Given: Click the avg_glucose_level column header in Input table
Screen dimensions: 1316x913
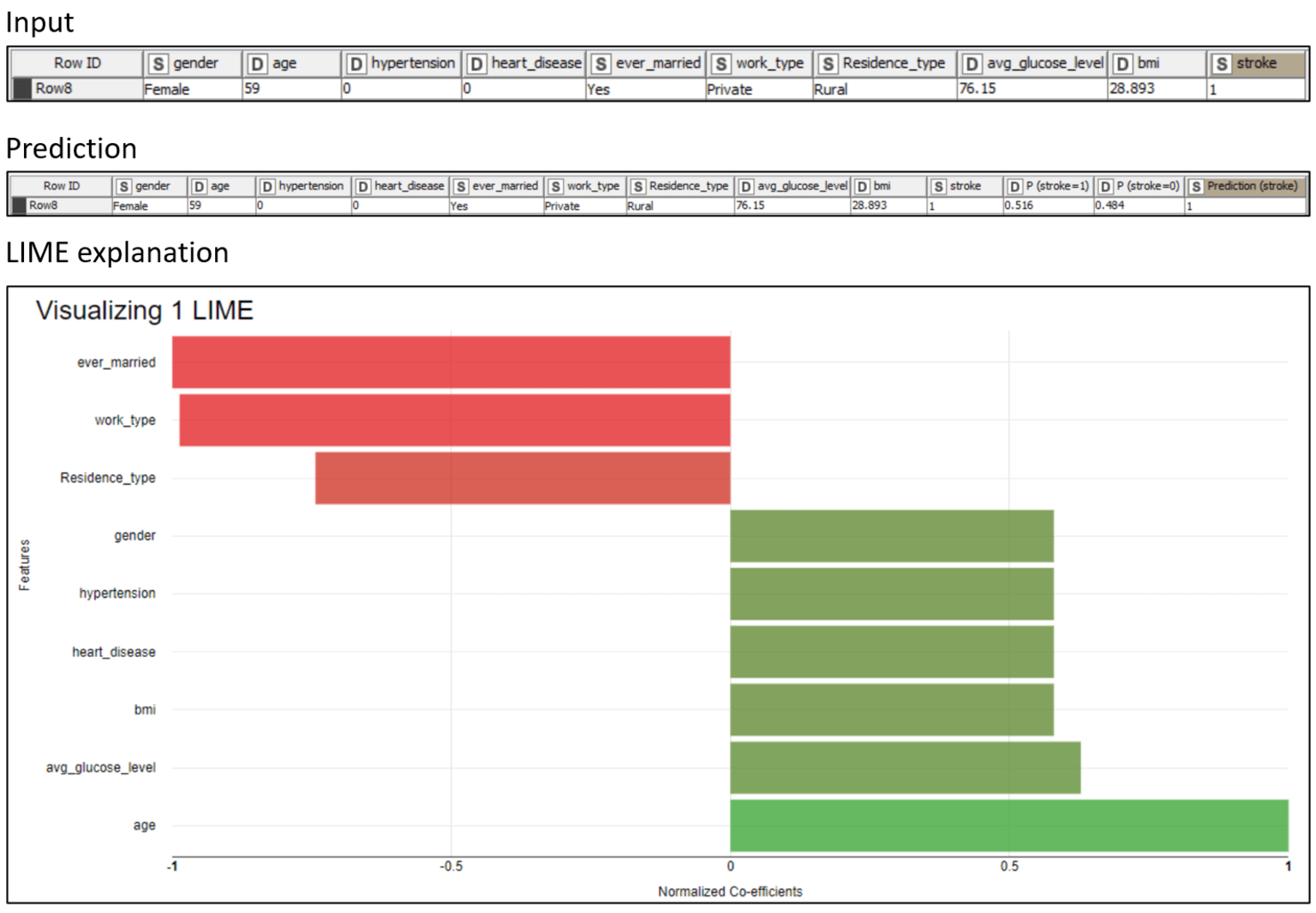Looking at the screenshot, I should [1032, 63].
